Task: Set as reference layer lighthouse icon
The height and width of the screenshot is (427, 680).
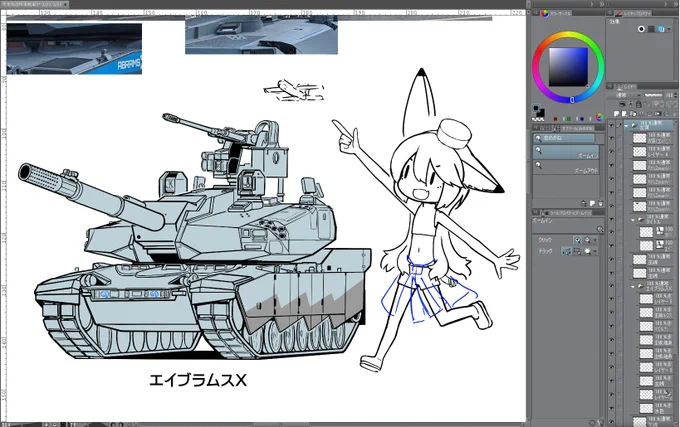Action: tap(631, 104)
